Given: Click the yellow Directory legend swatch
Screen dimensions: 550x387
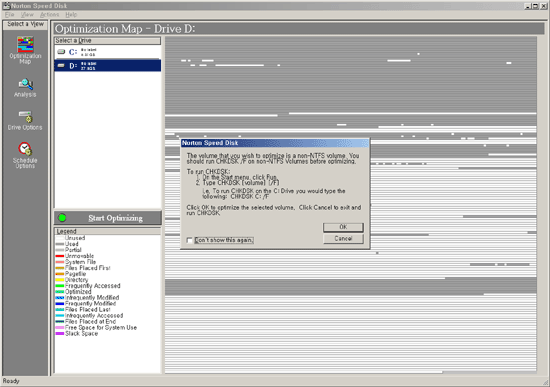Looking at the screenshot, I should 60,280.
